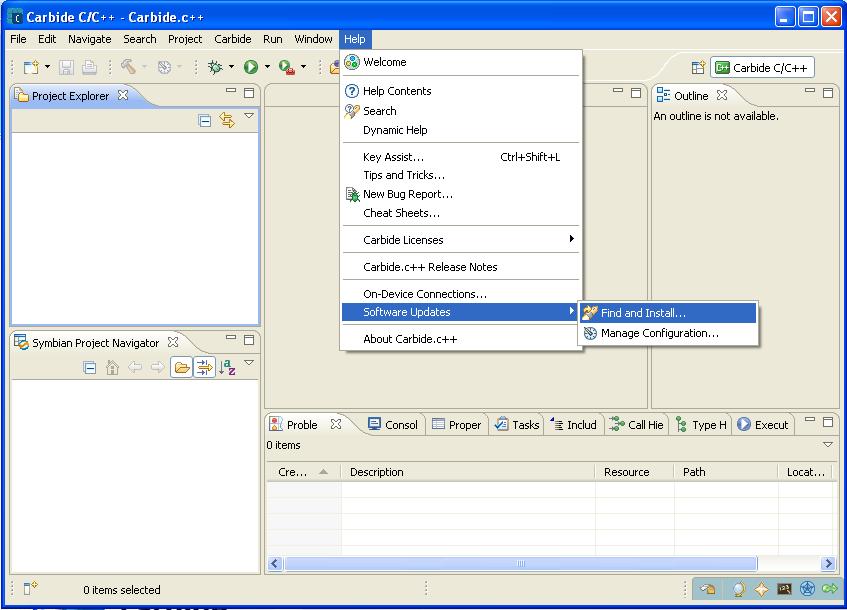Click the blue circle status bar icon
The width and height of the screenshot is (847, 610).
(807, 588)
